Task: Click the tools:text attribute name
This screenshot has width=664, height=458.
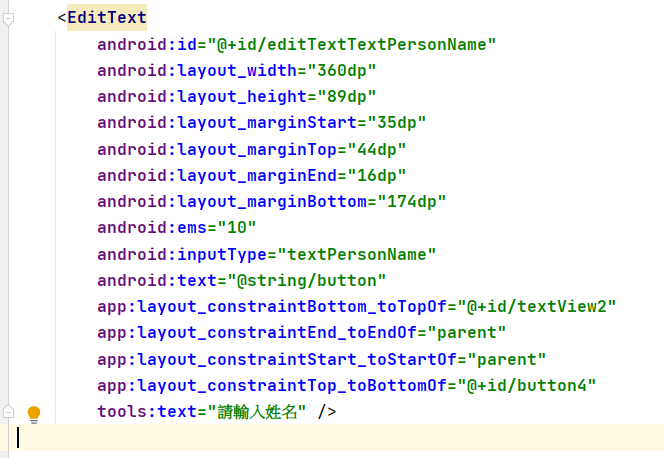Action: (x=147, y=411)
